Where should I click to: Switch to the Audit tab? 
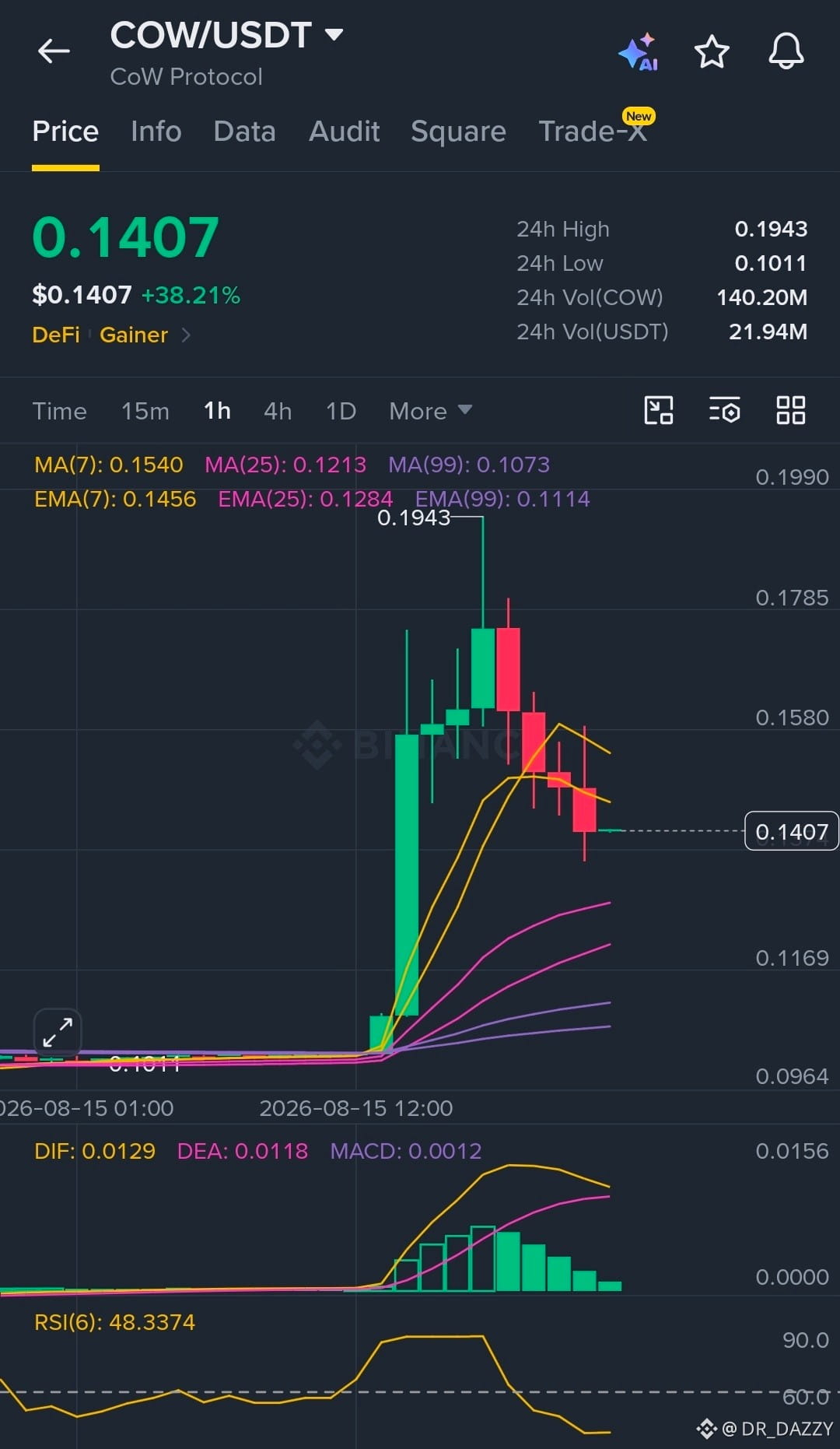pyautogui.click(x=344, y=132)
